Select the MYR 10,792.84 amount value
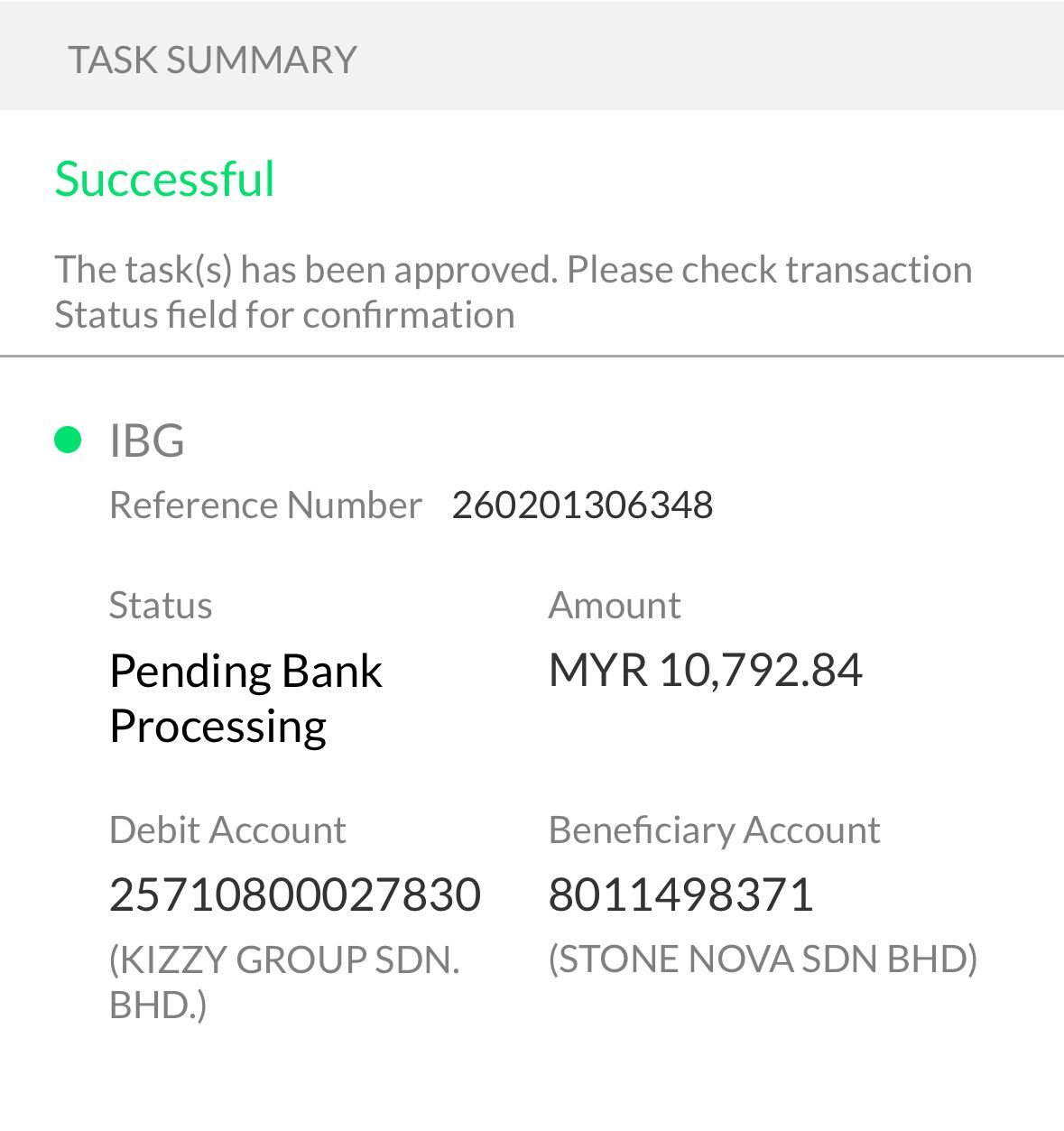1064x1131 pixels. point(706,670)
